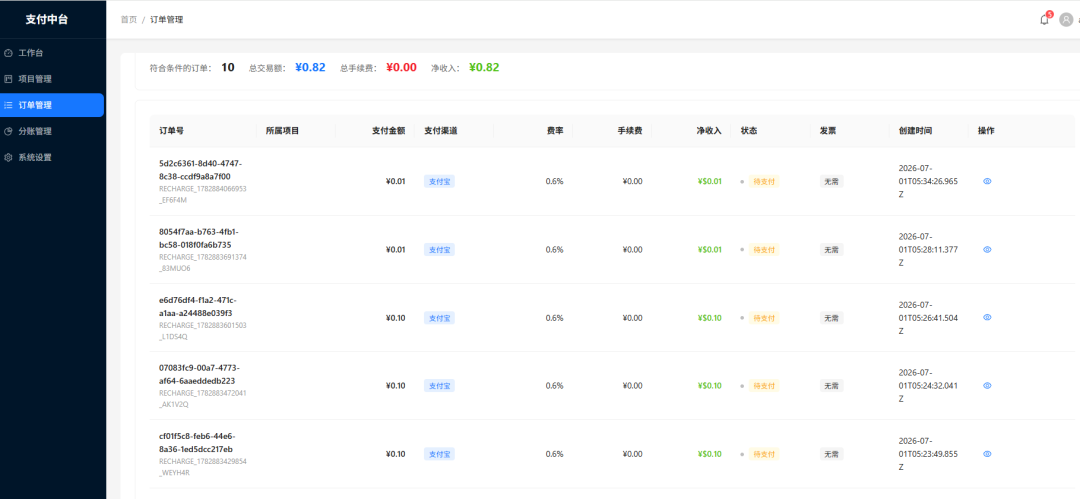
Task: Open 分账管理 section
Action: point(52,131)
